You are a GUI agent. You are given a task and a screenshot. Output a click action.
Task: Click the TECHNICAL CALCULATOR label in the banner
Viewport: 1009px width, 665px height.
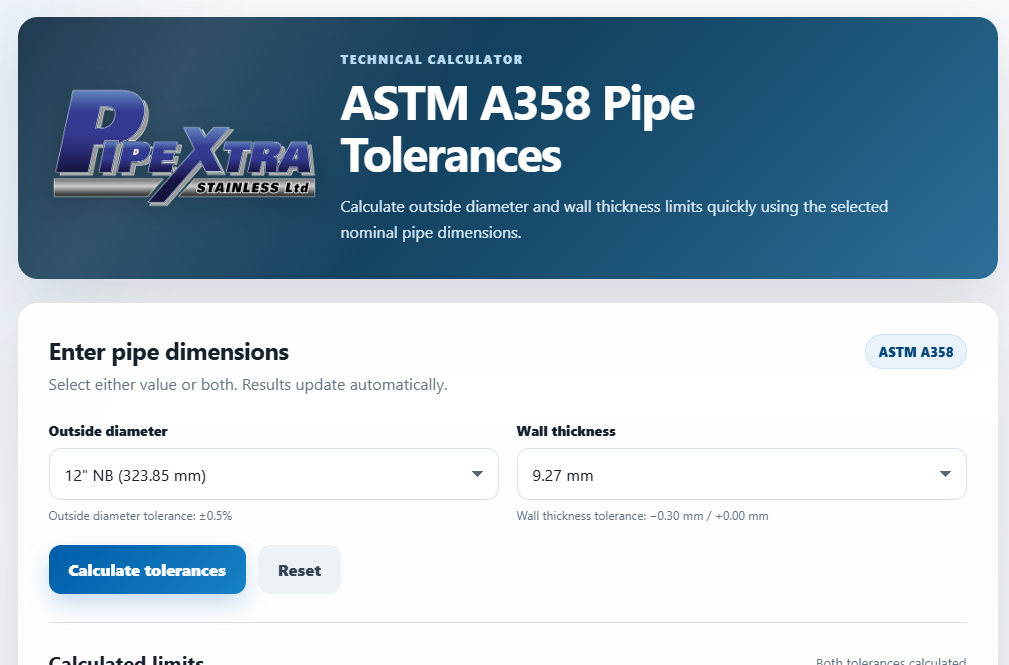(x=431, y=60)
